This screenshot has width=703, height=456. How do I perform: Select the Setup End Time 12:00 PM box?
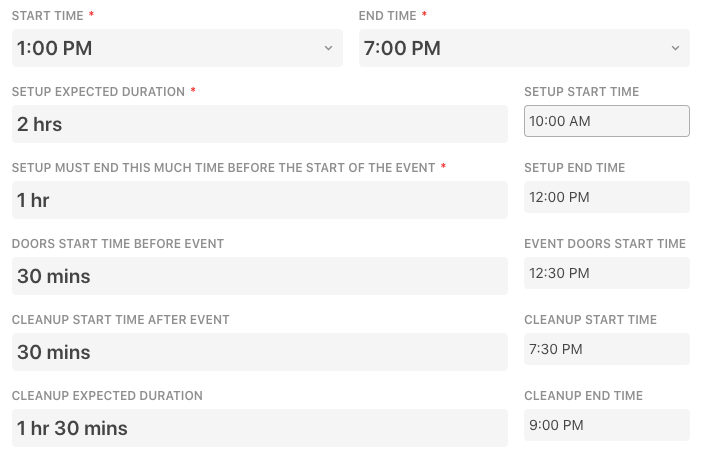tap(606, 197)
